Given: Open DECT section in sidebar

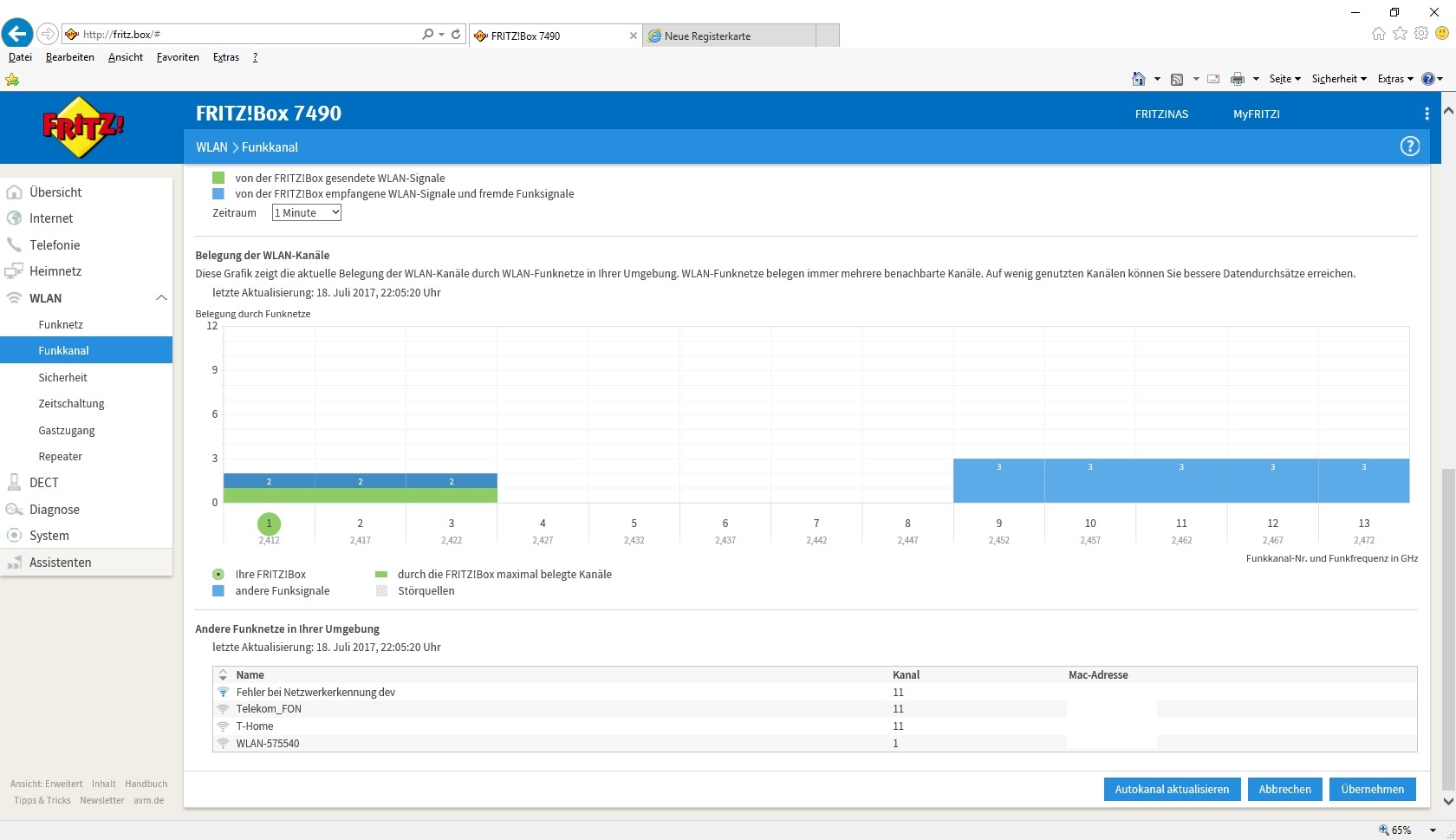Looking at the screenshot, I should (44, 483).
